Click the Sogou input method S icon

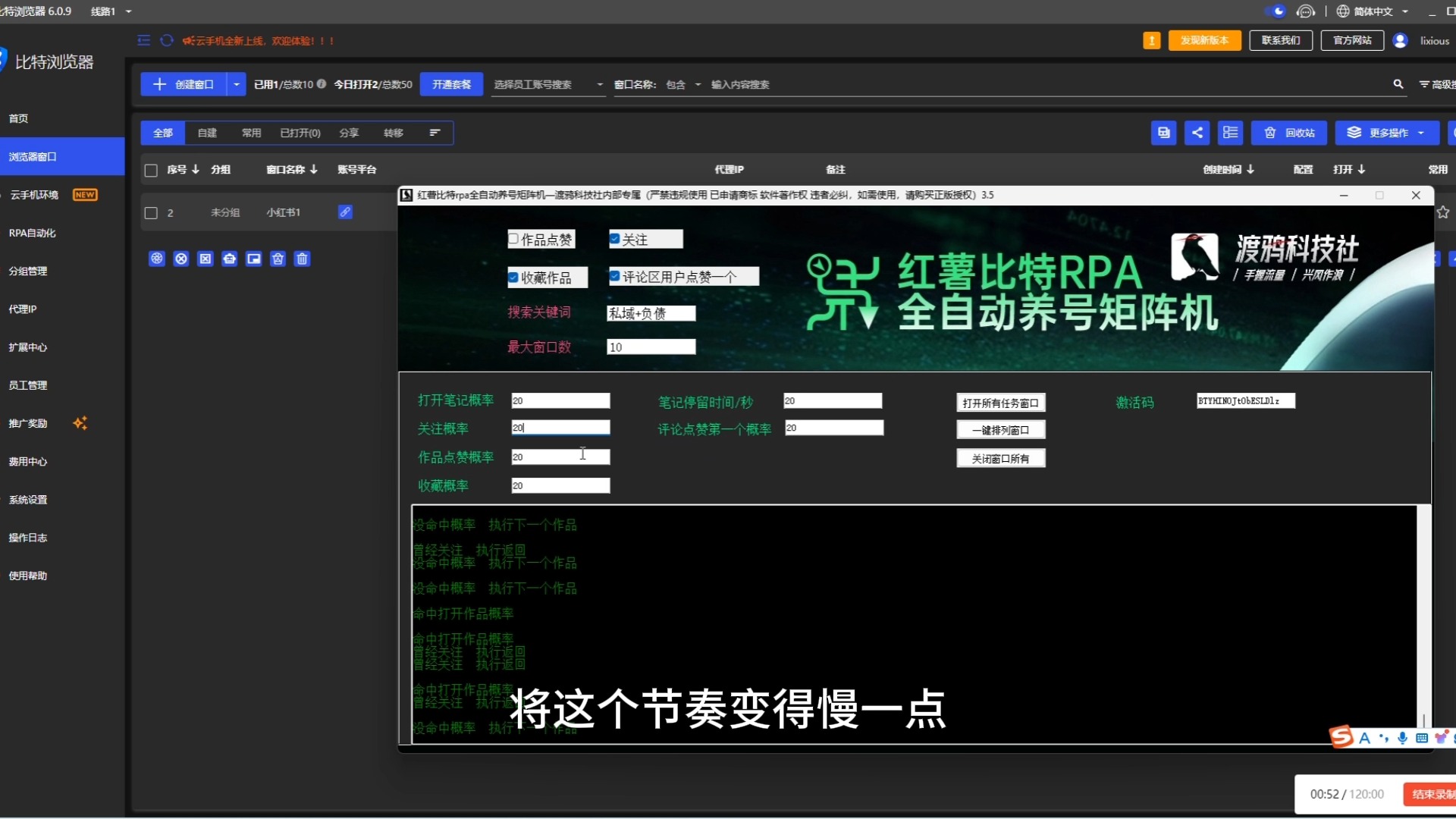1341,736
